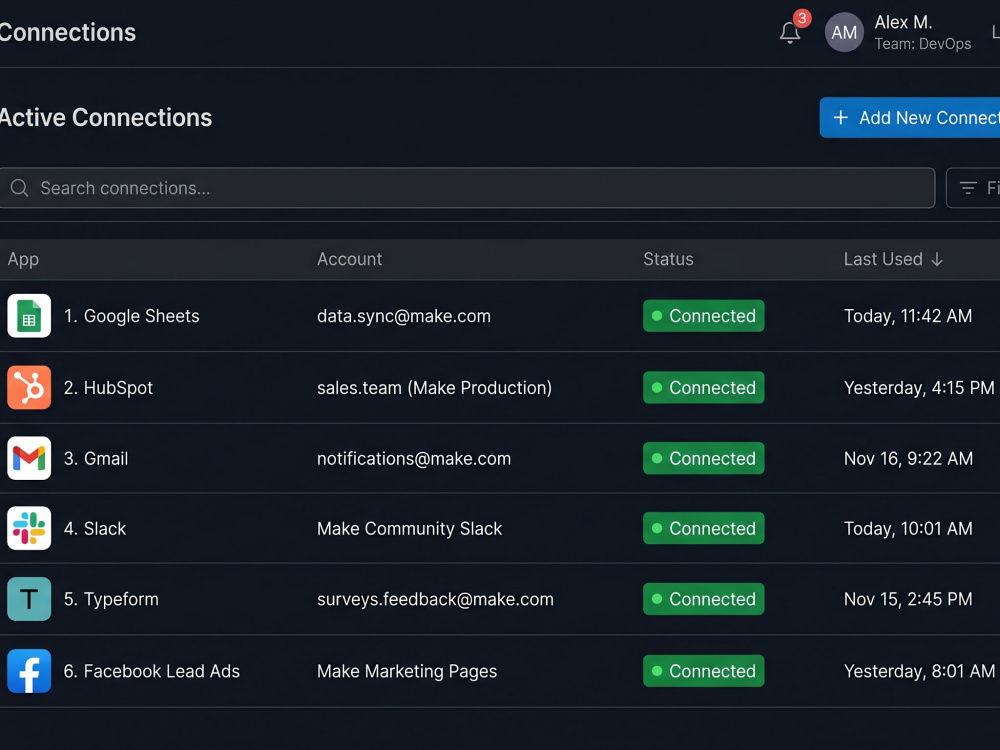This screenshot has height=750, width=1000.
Task: Click the Account column header
Action: (x=349, y=259)
